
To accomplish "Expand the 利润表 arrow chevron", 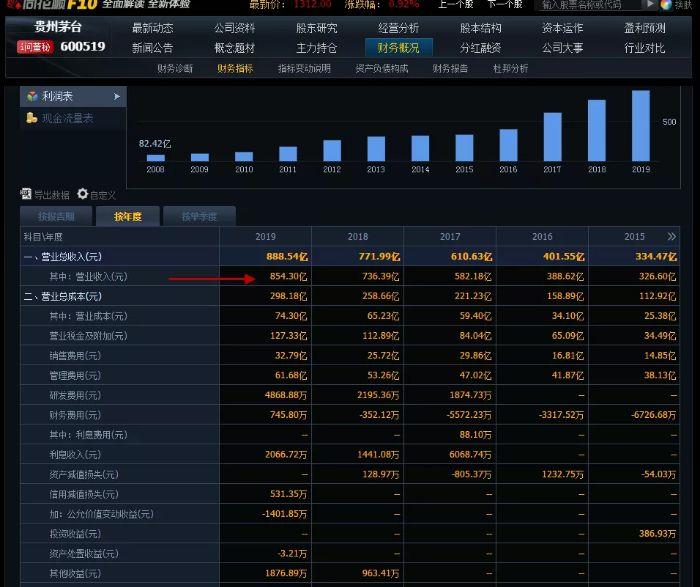I will click(x=117, y=96).
